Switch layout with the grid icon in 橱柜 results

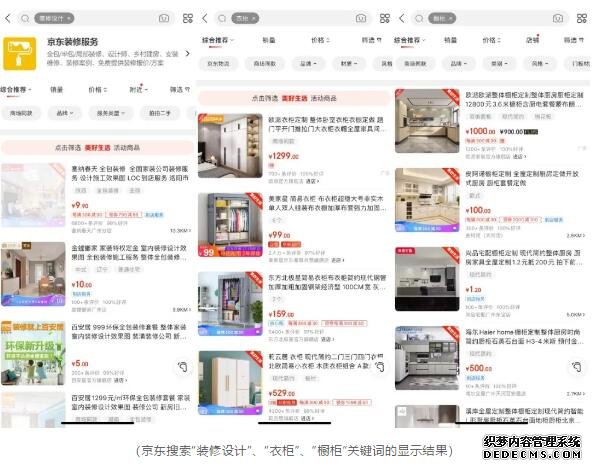point(581,18)
